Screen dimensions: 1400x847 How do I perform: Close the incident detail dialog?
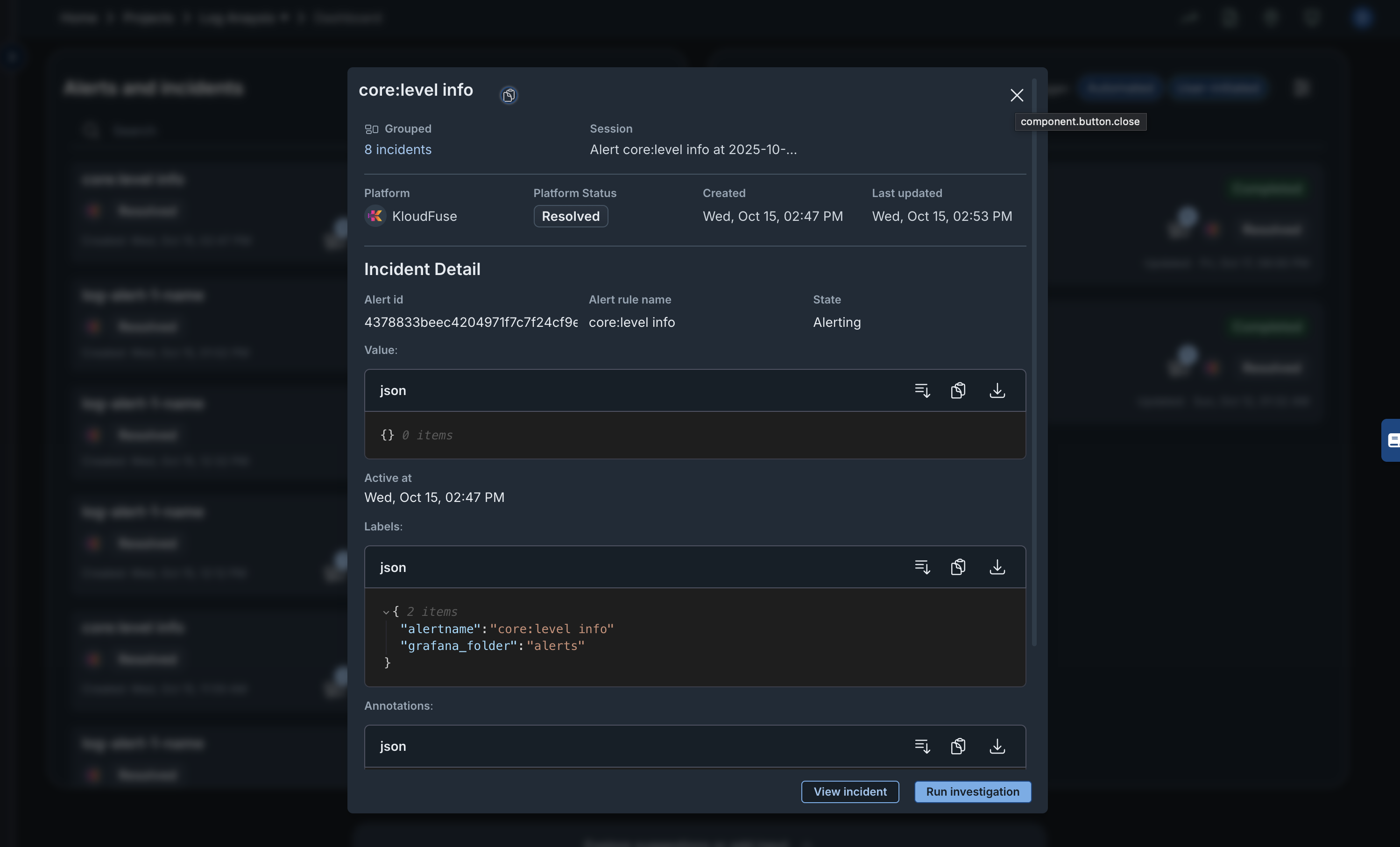1017,95
